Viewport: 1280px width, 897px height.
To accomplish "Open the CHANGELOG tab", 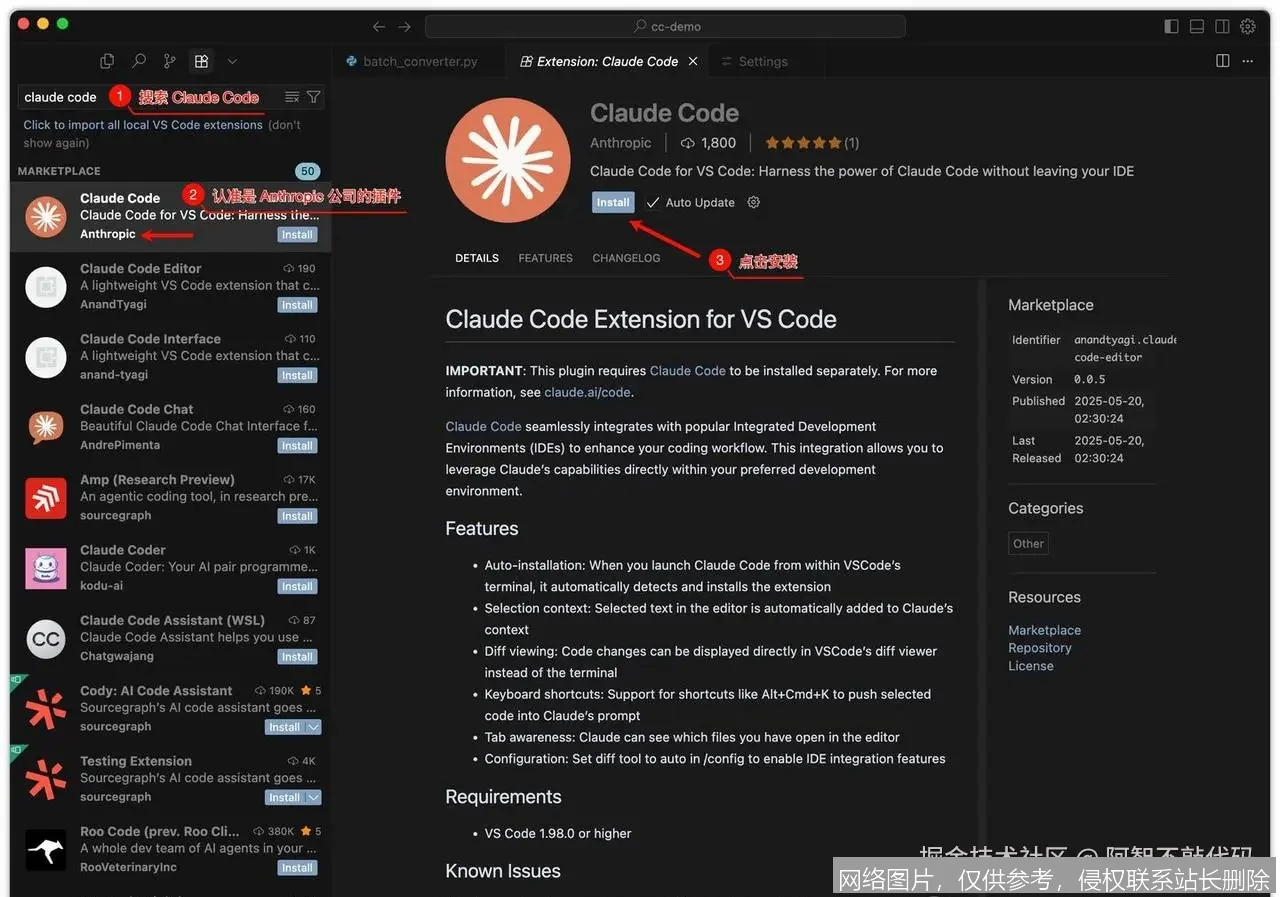I will coord(626,258).
